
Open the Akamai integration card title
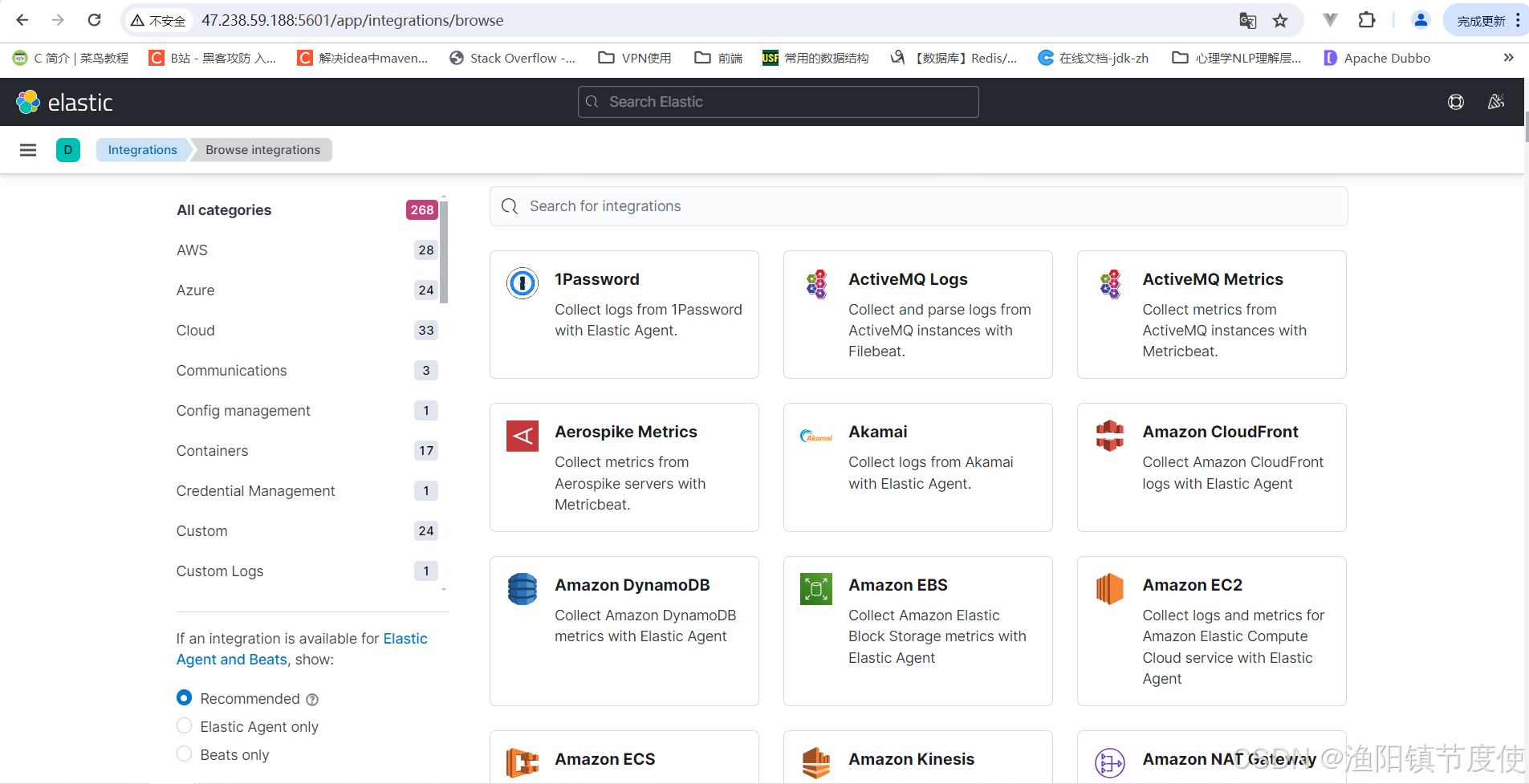pyautogui.click(x=878, y=432)
